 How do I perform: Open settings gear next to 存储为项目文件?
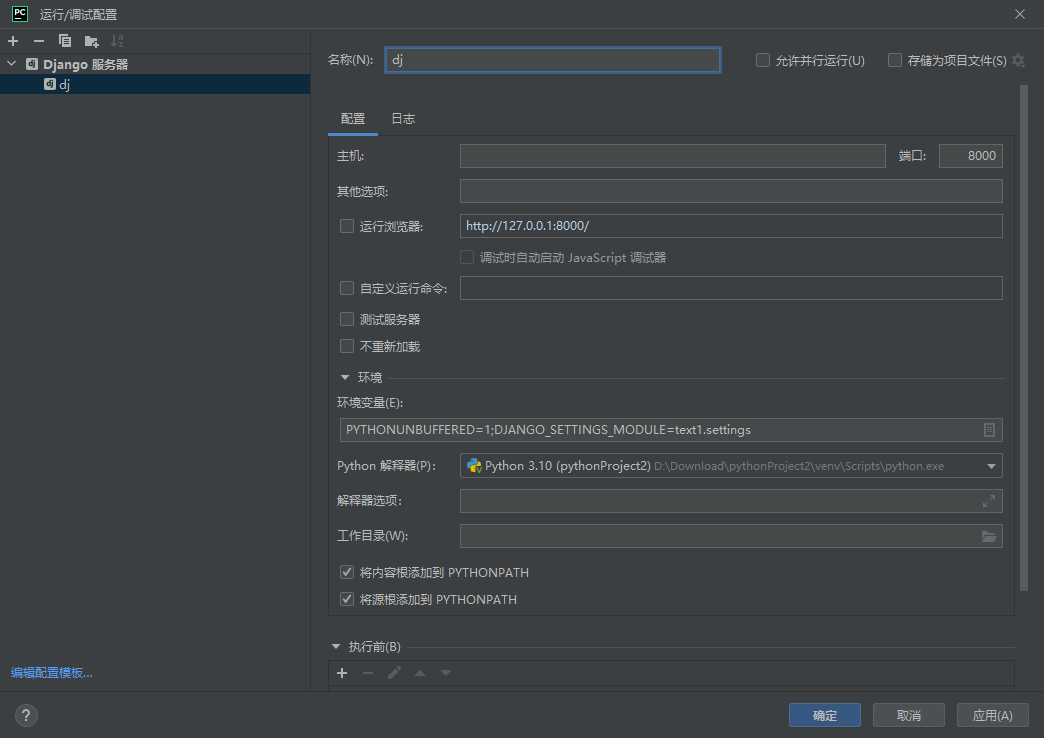(1018, 61)
